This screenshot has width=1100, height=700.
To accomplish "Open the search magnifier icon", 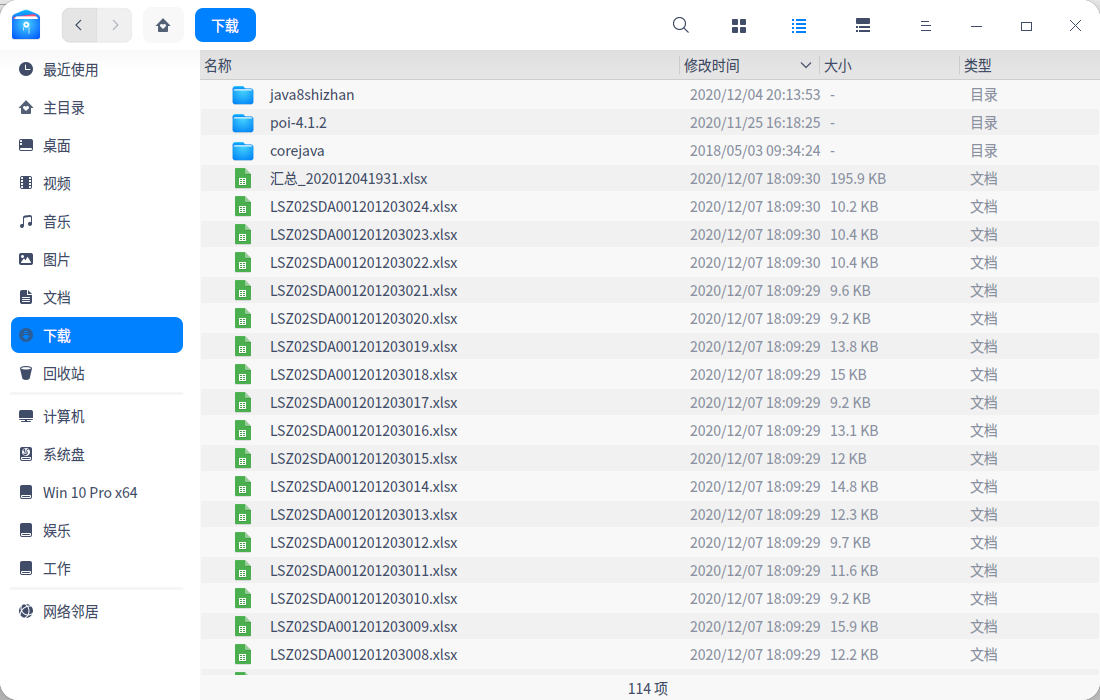I will 680,26.
